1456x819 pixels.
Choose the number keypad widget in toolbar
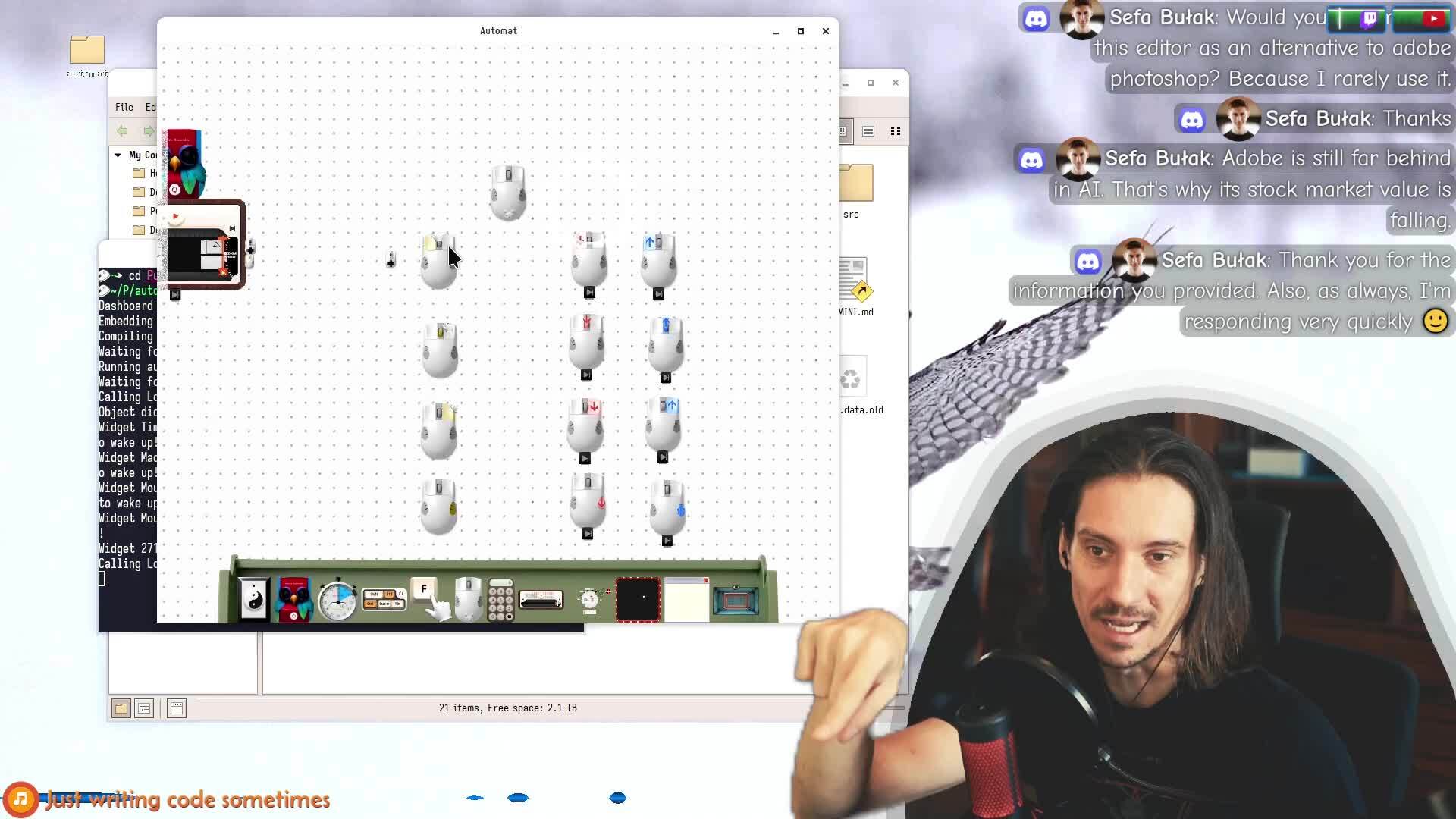500,601
